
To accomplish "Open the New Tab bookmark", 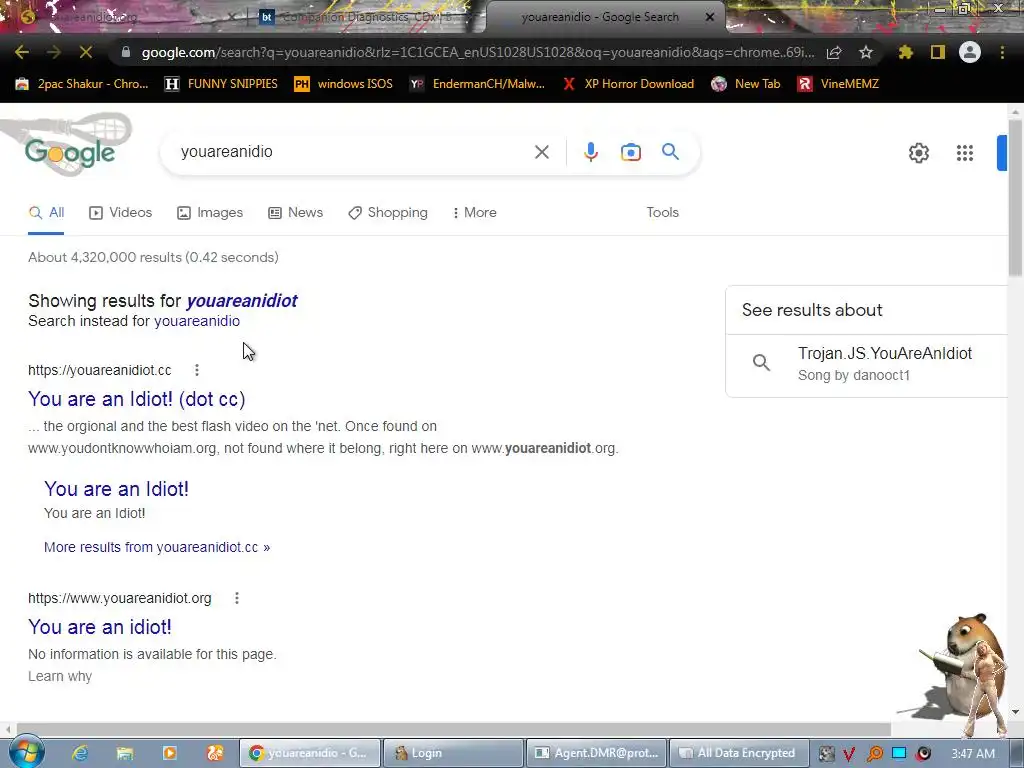I will point(746,84).
